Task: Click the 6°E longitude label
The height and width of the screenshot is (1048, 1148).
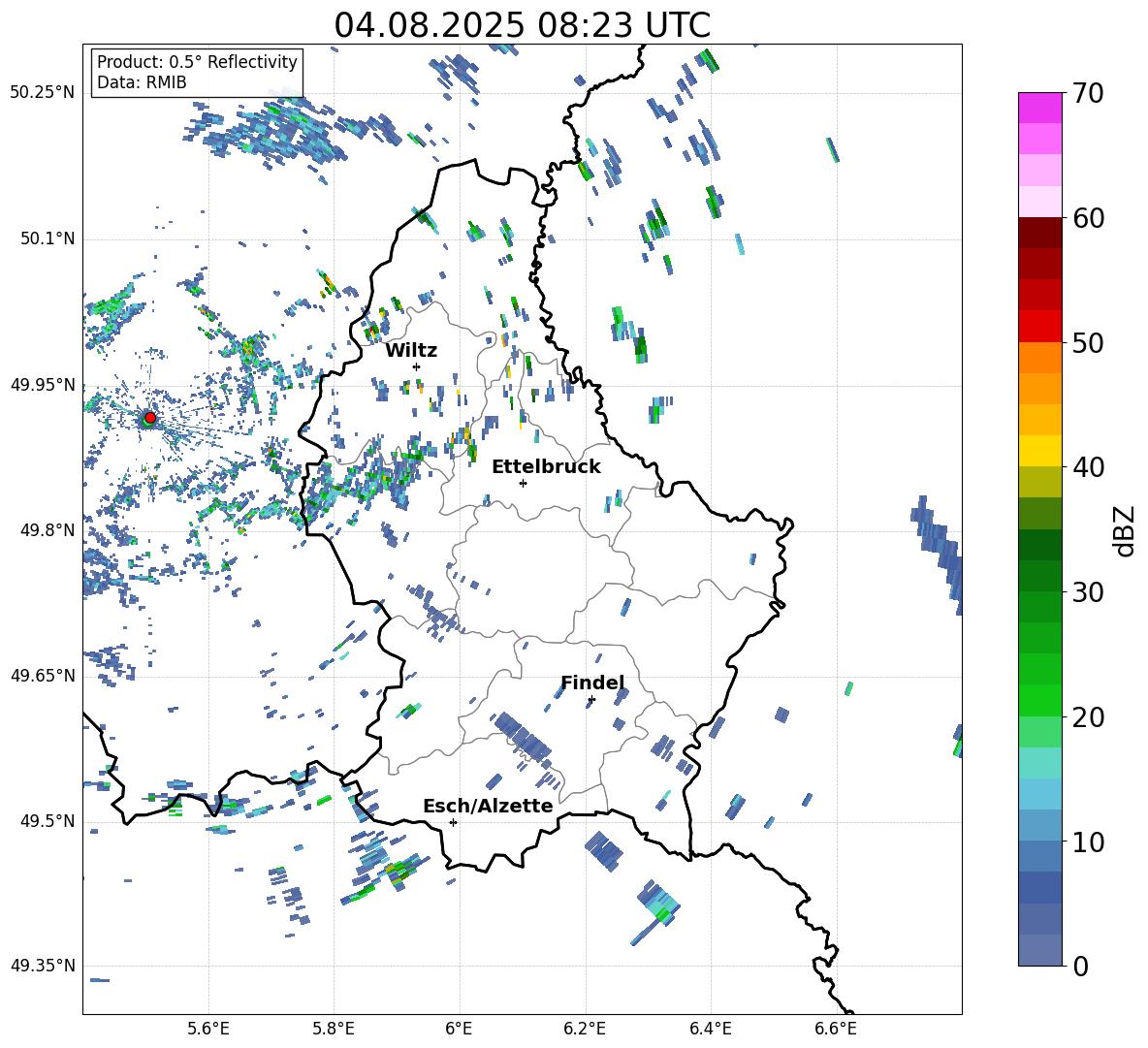Action: 459,1029
